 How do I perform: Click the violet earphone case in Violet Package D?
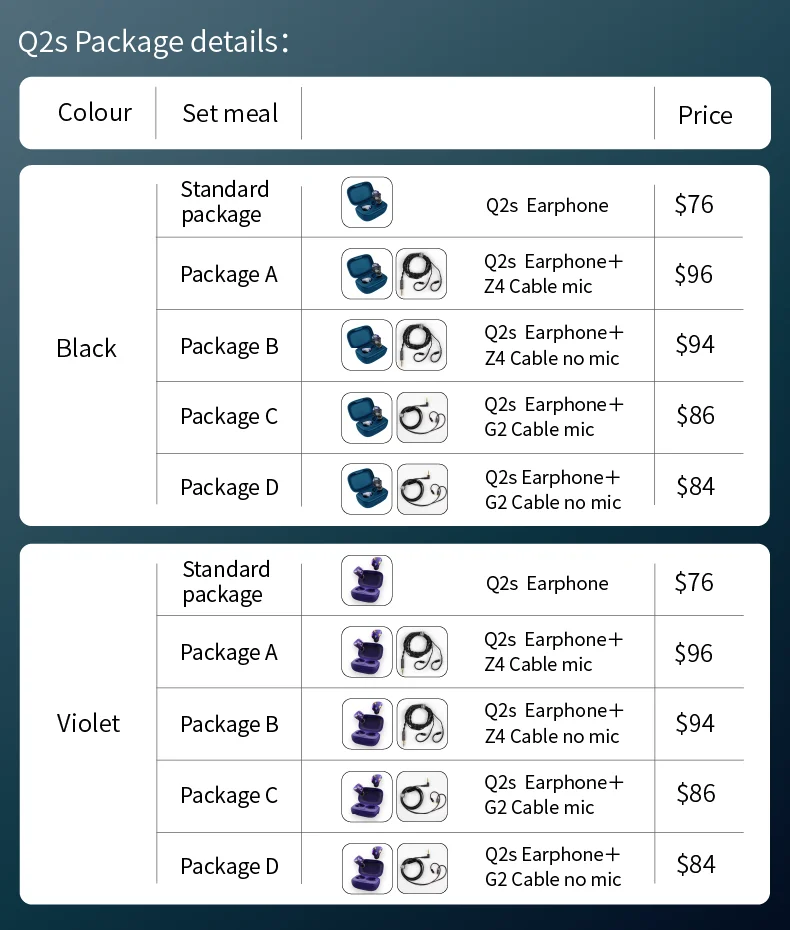pos(367,867)
